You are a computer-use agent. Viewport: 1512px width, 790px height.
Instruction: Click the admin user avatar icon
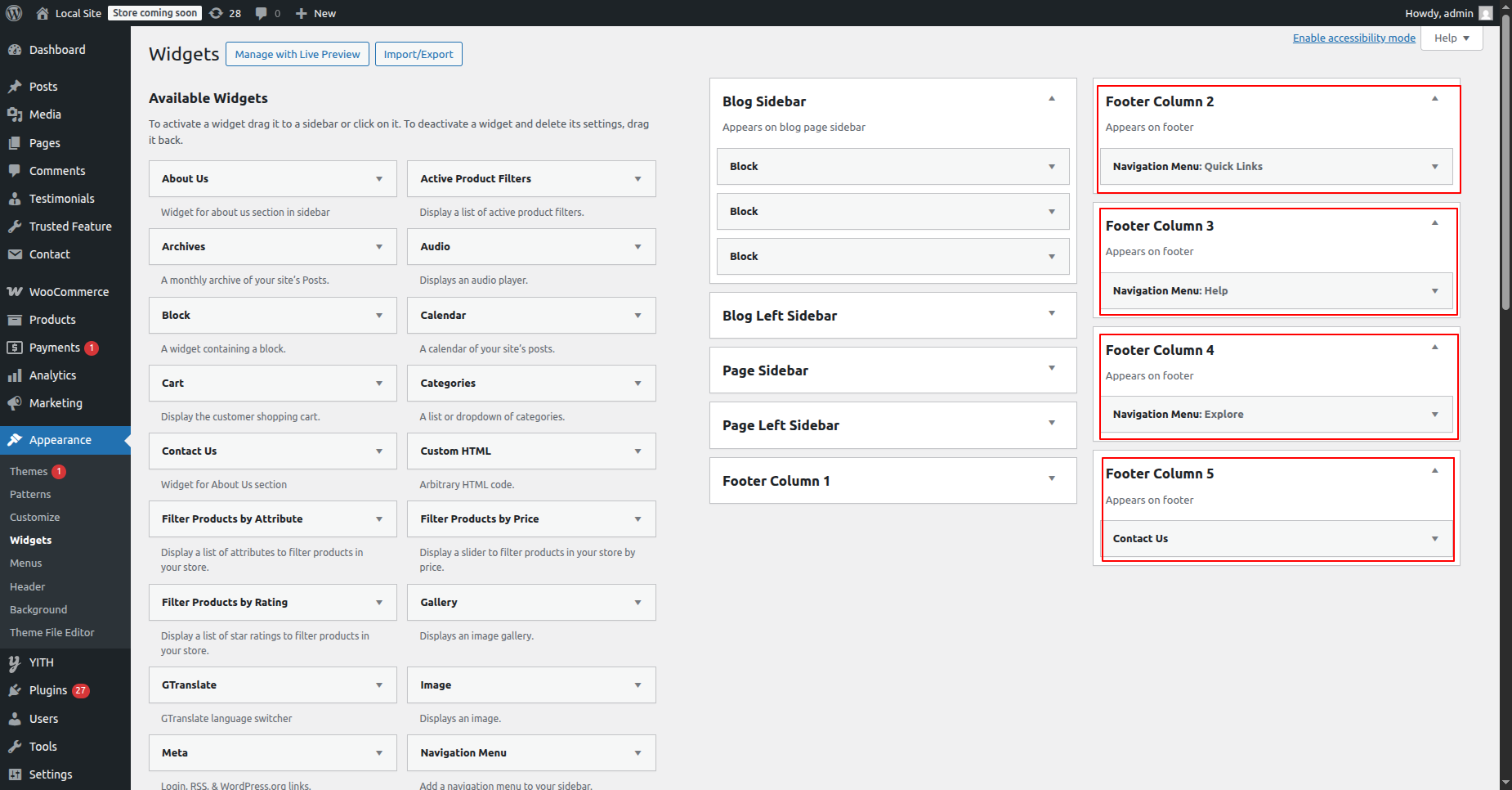point(1486,13)
